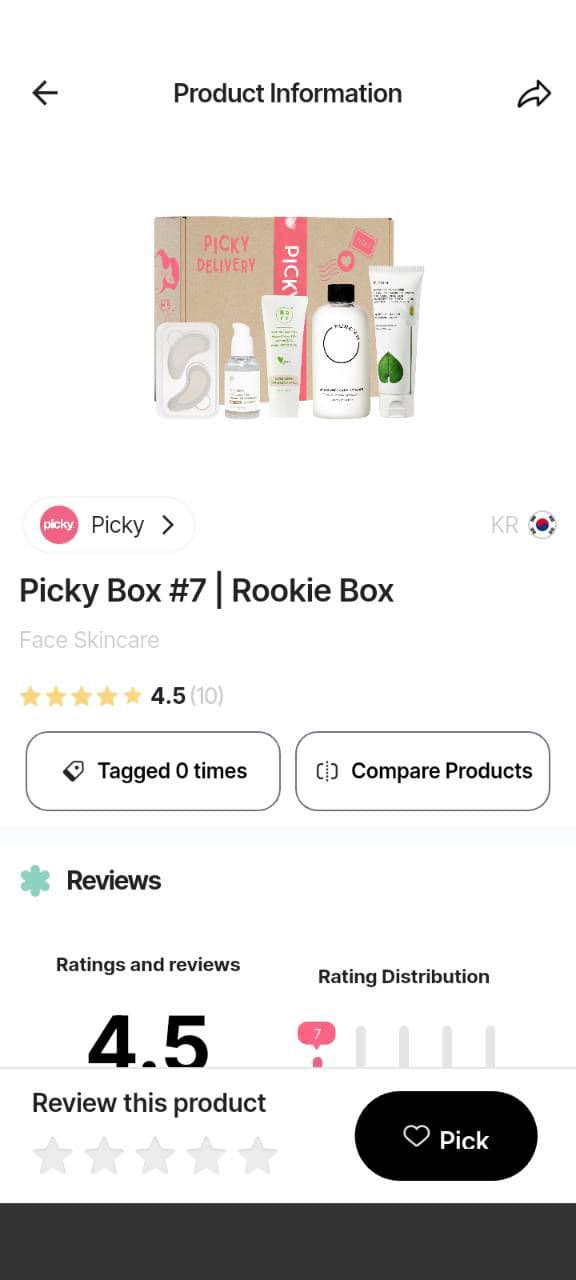Tap the pink Picky brand logo
Viewport: 576px width, 1280px height.
tap(58, 524)
